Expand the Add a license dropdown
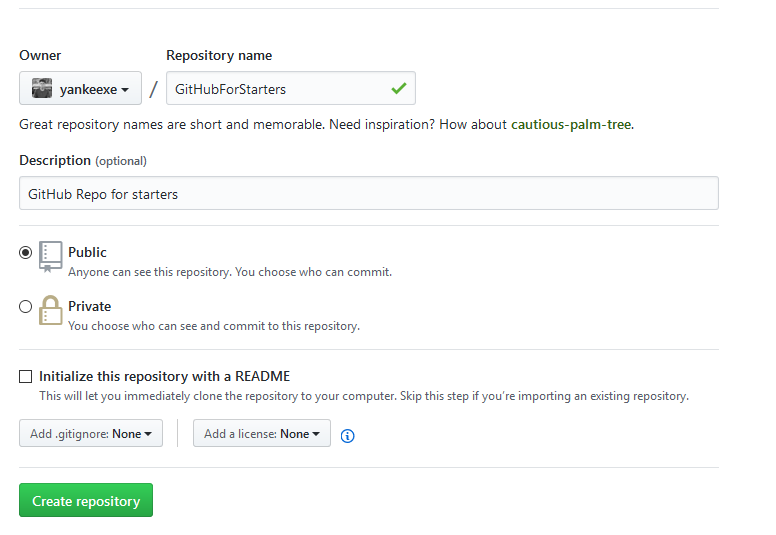The image size is (776, 535). pos(262,434)
